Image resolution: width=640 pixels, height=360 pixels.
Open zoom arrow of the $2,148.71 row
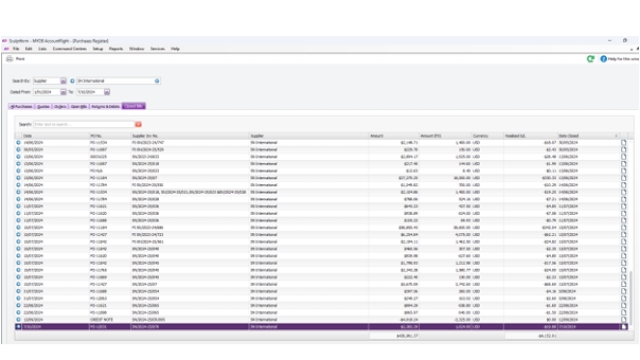point(18,142)
